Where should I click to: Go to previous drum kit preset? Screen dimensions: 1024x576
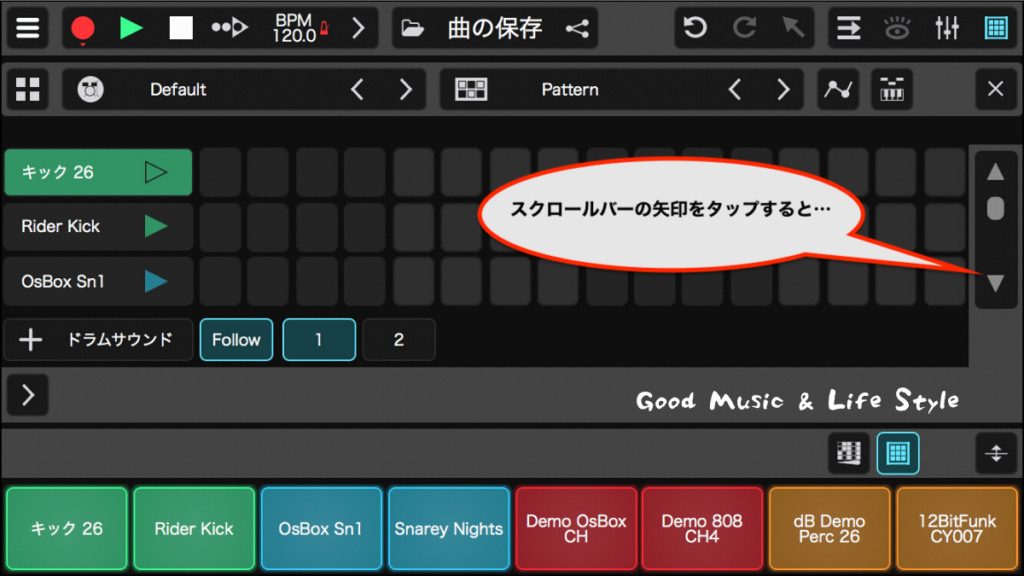[357, 89]
